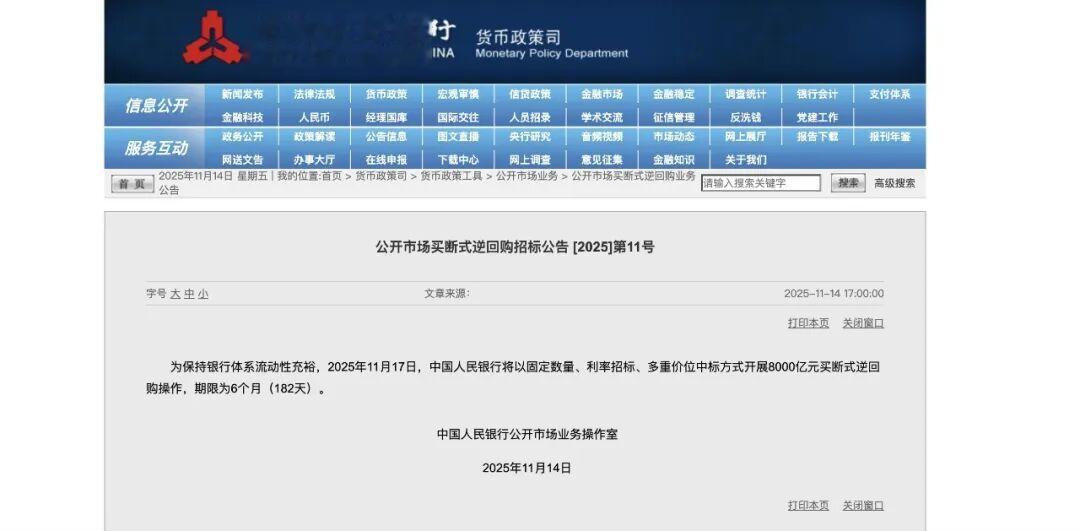Open the 高级搜索 advanced search link
1080x531 pixels.
pyautogui.click(x=895, y=183)
